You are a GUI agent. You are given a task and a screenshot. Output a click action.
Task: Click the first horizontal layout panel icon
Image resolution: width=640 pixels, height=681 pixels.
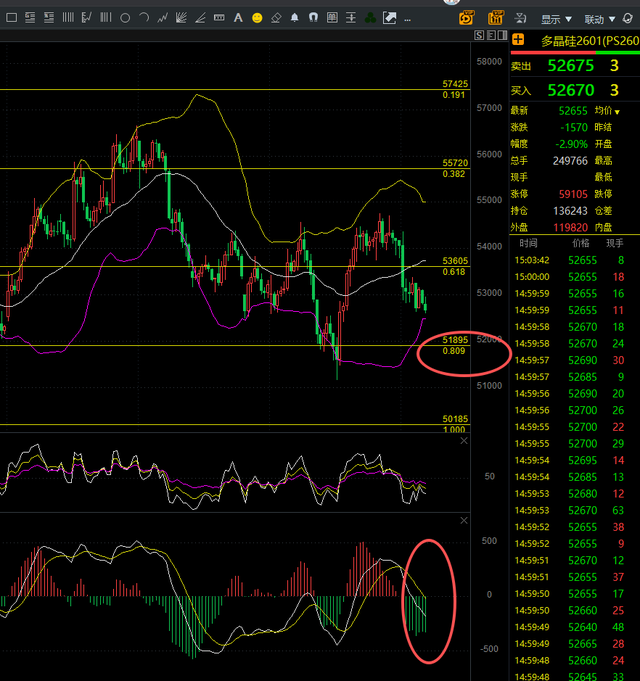[x=30, y=18]
